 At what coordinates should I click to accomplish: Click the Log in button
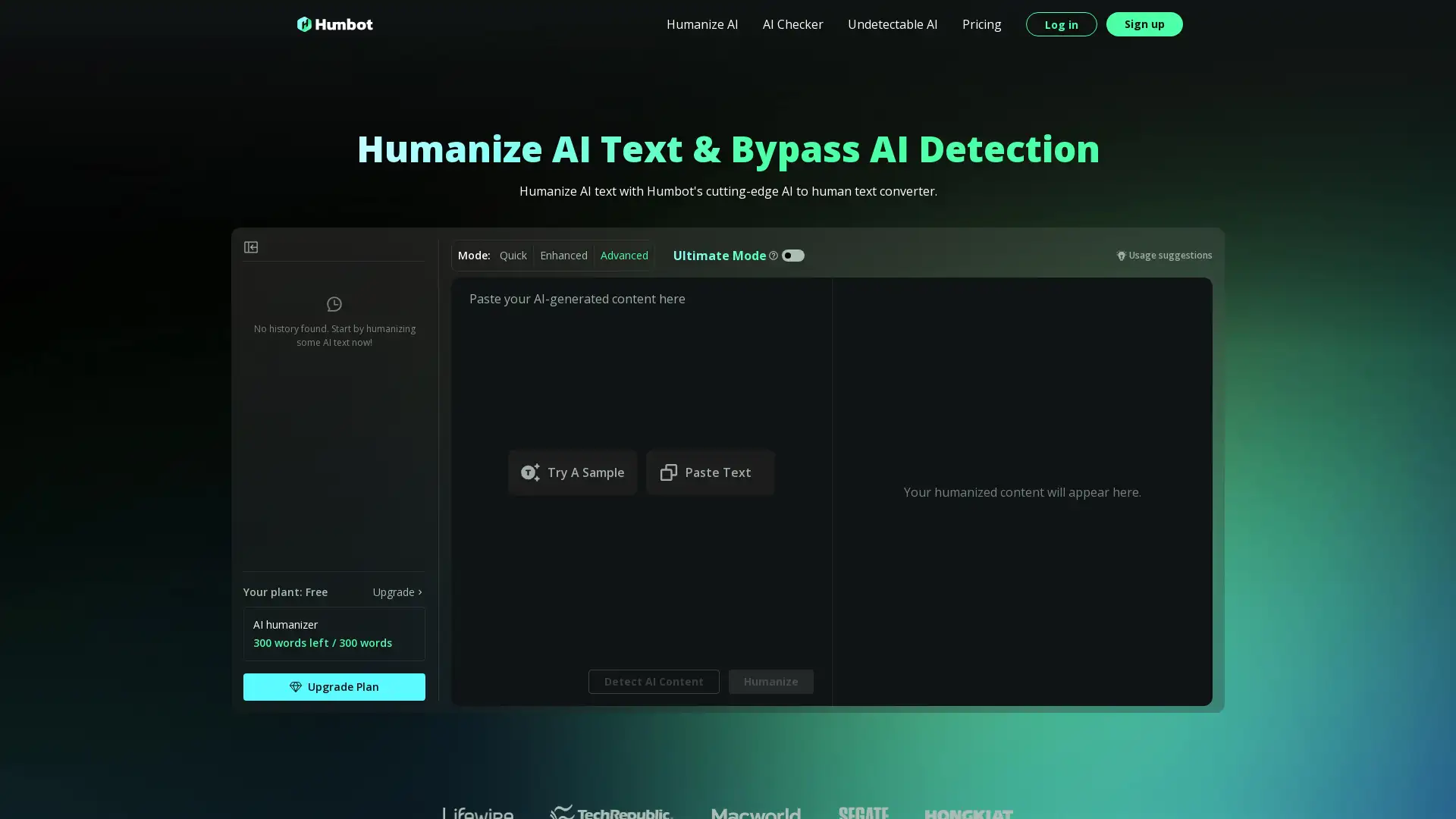1061,24
